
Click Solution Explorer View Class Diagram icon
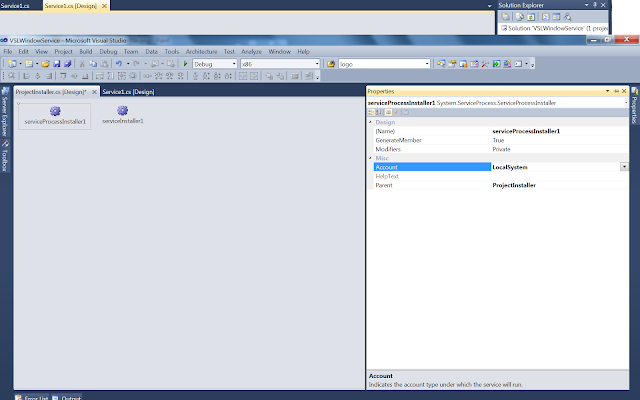[x=567, y=17]
